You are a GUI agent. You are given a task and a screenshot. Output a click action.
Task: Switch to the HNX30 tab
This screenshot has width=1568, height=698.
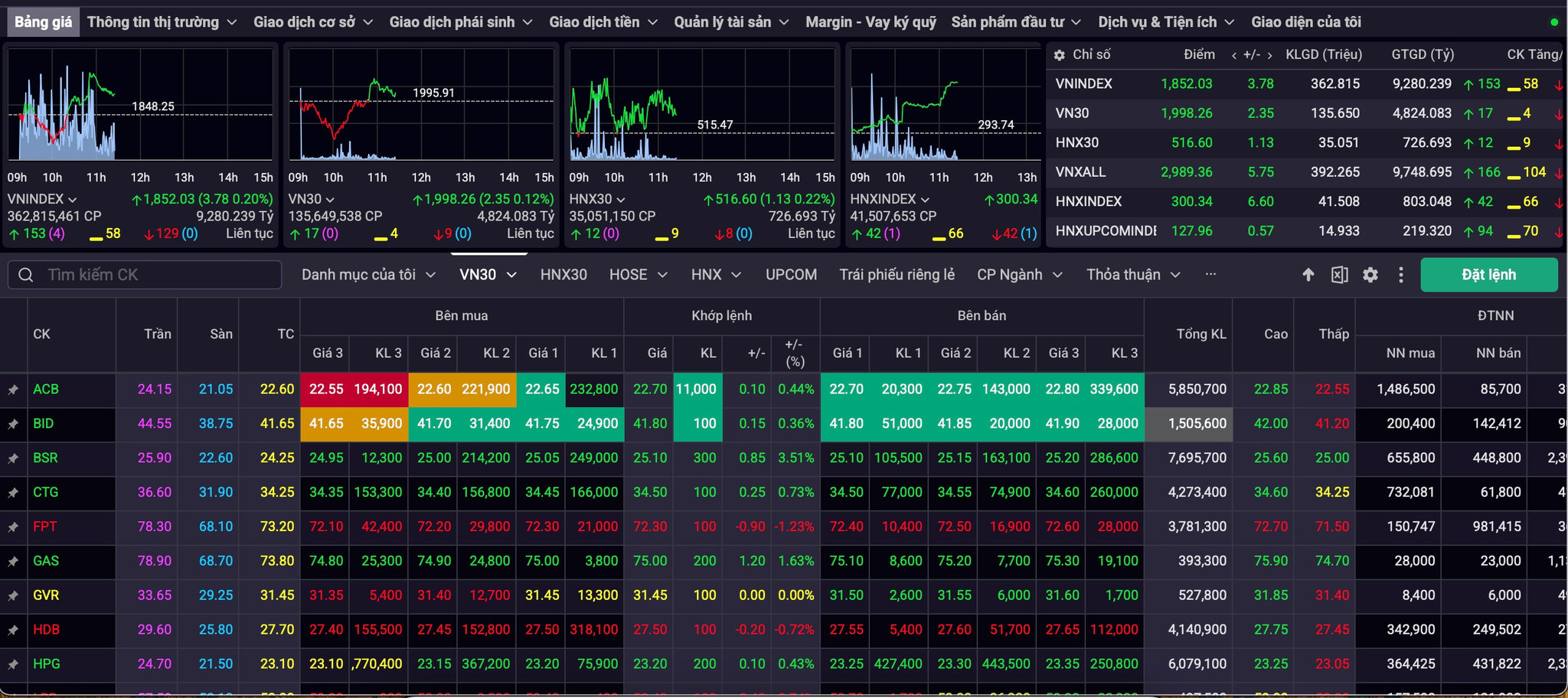pos(563,275)
